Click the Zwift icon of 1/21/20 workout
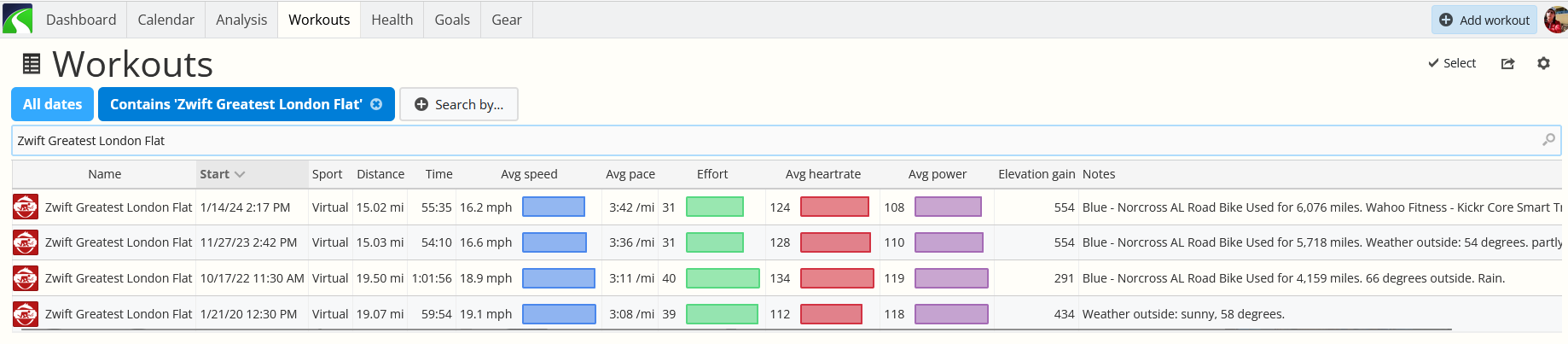1568x344 pixels. point(26,314)
